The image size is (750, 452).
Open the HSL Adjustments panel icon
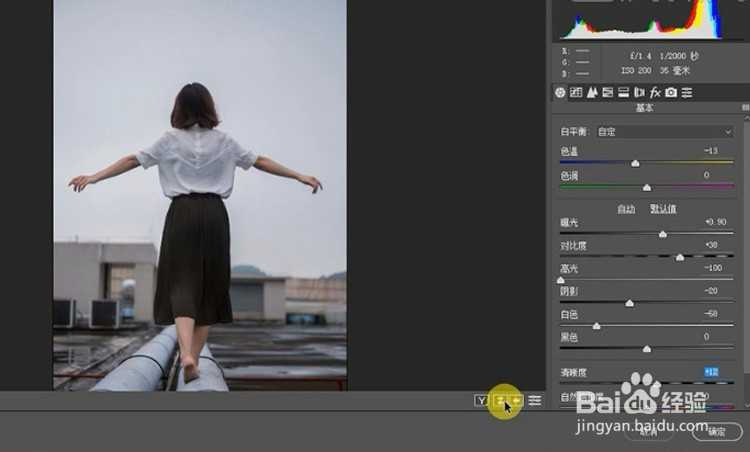[607, 92]
